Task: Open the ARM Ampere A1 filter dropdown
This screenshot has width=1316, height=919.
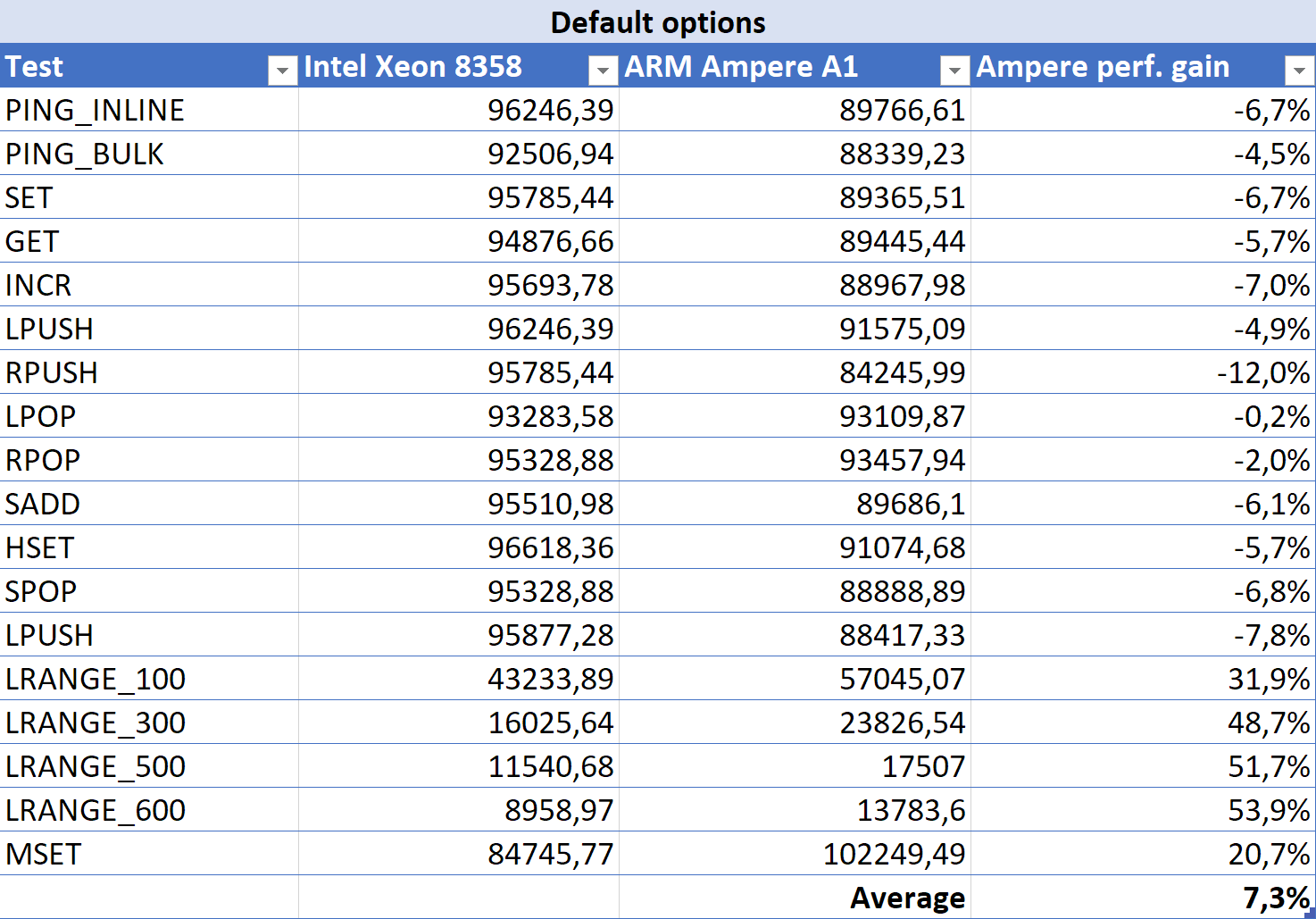Action: [955, 69]
